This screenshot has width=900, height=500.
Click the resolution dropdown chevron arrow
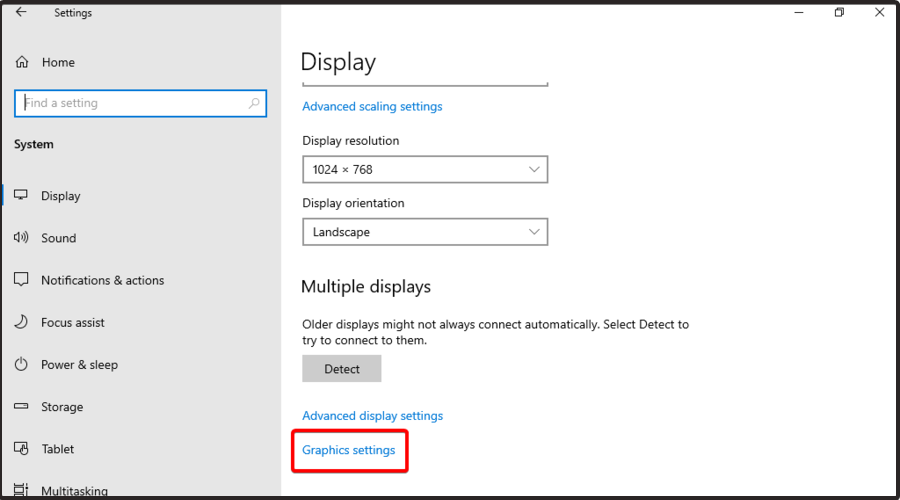(534, 169)
